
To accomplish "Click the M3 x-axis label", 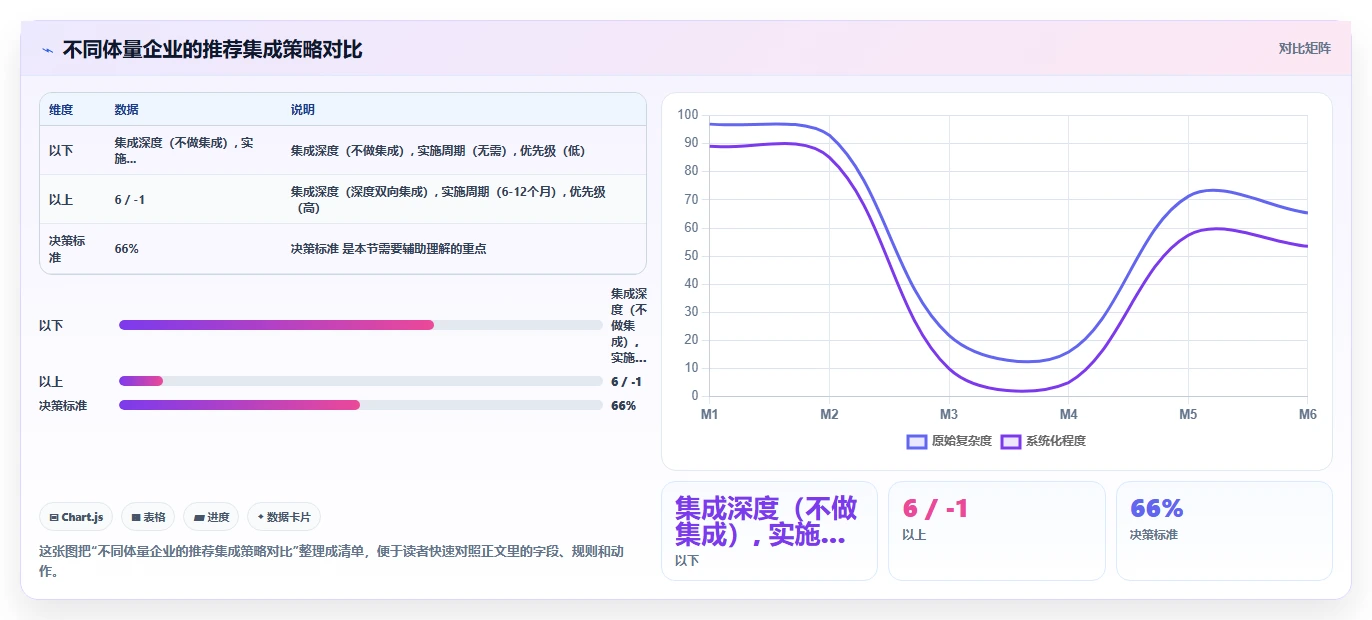I will [948, 413].
